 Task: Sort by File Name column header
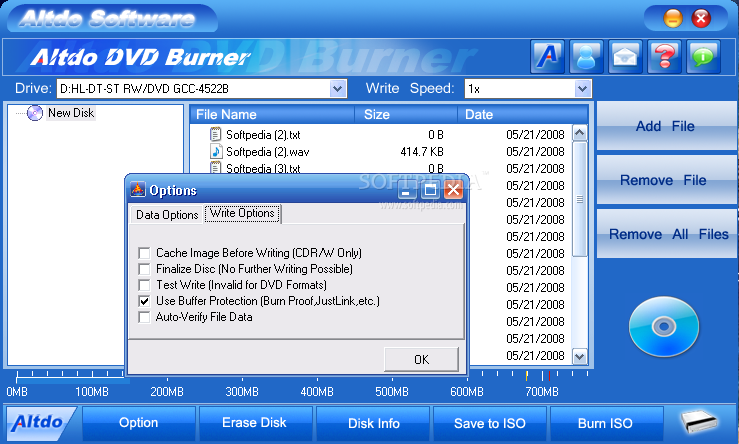point(272,115)
